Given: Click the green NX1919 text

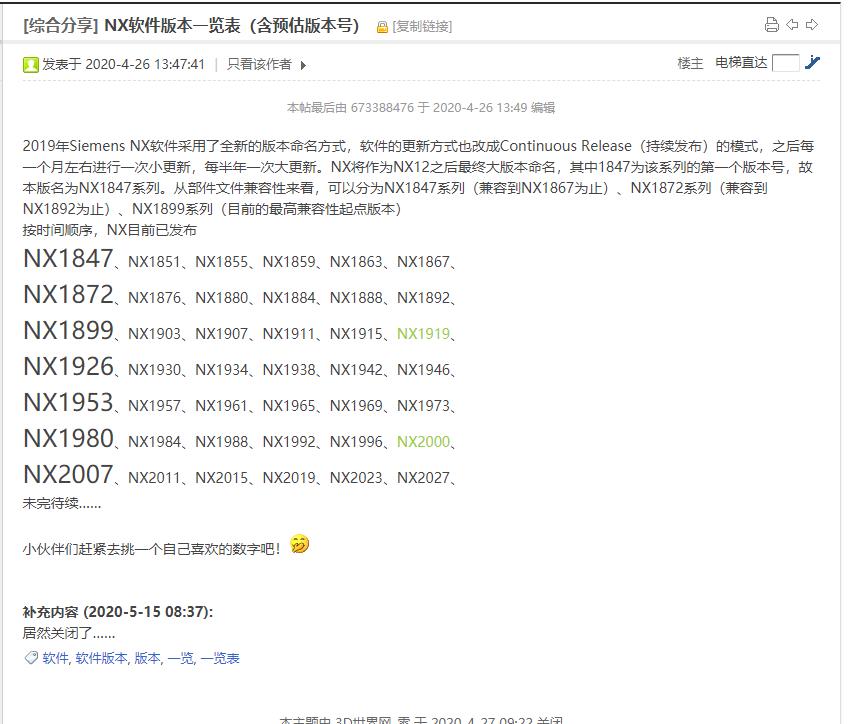Looking at the screenshot, I should coord(423,333).
